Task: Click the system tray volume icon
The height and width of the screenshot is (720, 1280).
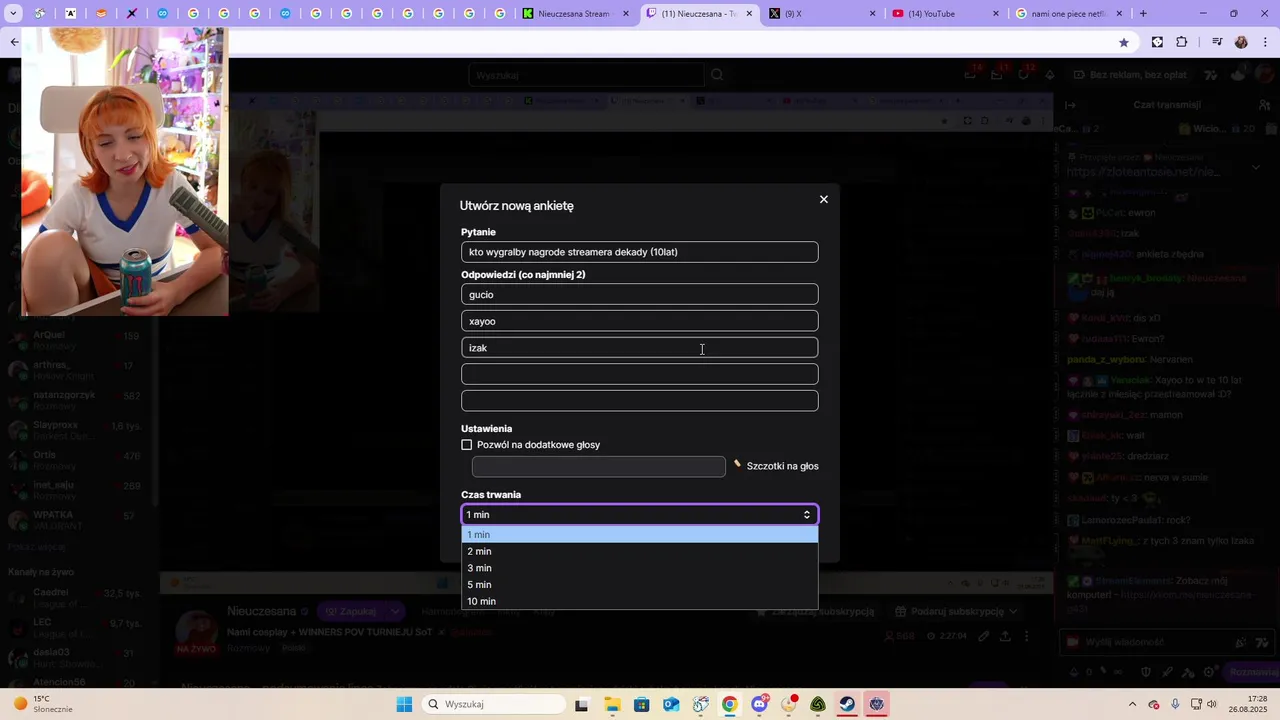Action: tap(1212, 704)
